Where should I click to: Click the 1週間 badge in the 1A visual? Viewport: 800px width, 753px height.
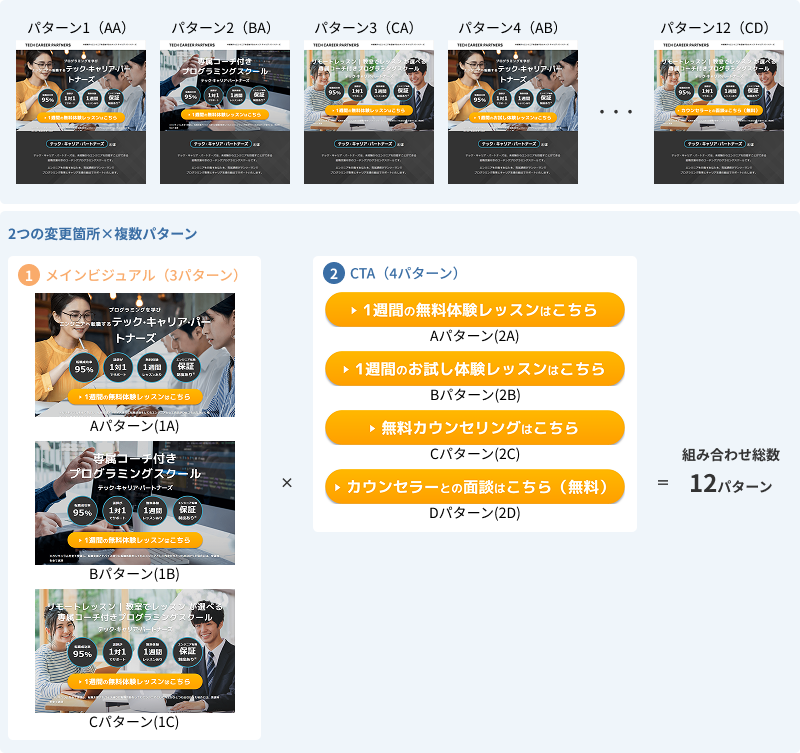point(152,367)
